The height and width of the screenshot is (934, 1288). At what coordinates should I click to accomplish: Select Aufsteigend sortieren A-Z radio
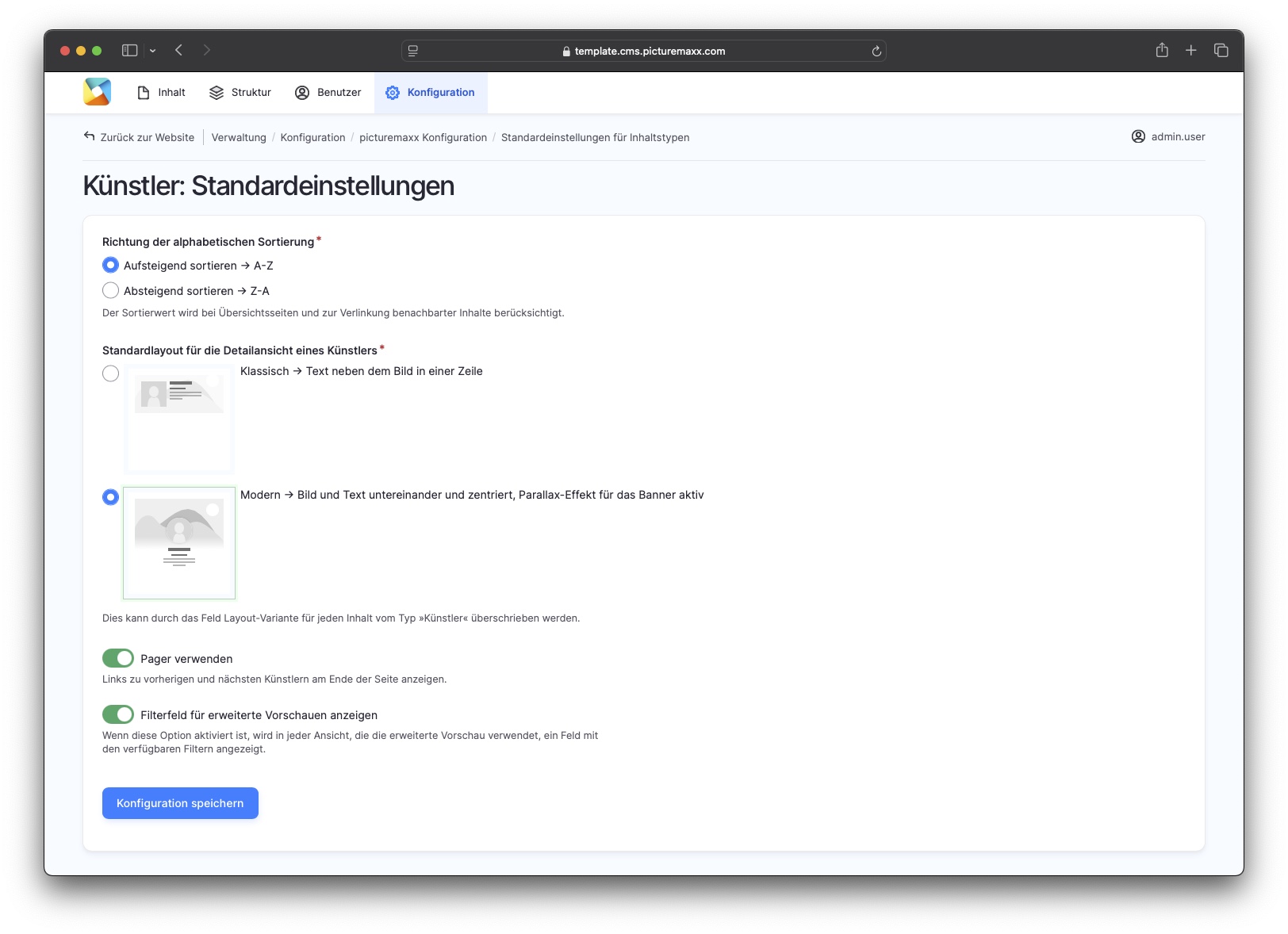111,265
